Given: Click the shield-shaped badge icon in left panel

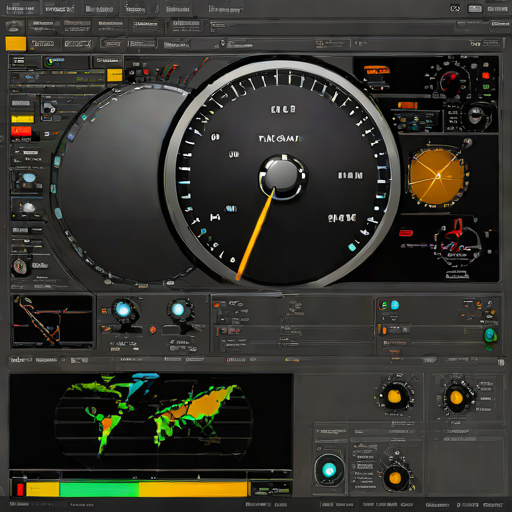Looking at the screenshot, I should [20, 266].
